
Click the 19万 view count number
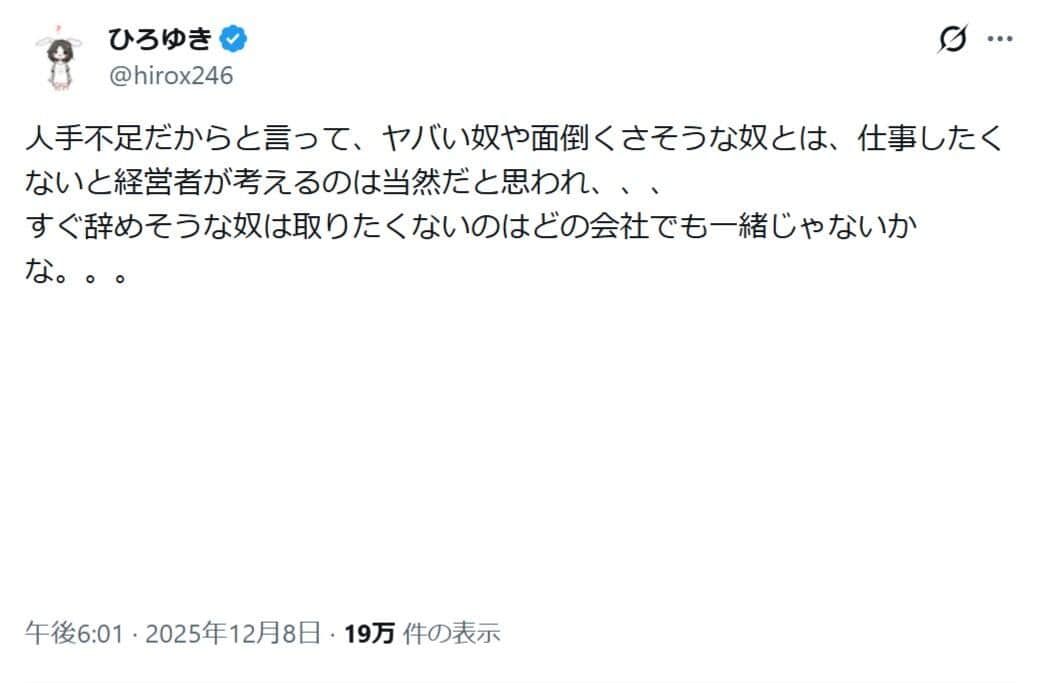click(369, 632)
